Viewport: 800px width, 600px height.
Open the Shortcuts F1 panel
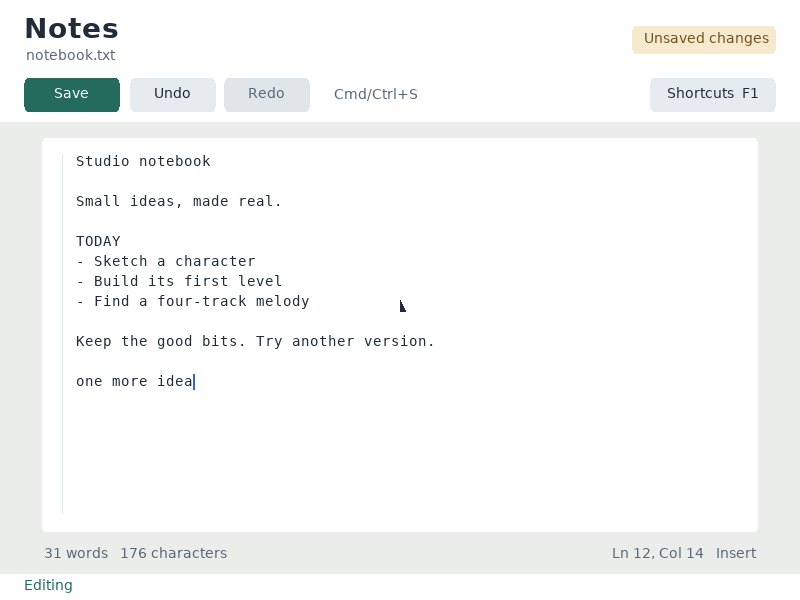713,94
